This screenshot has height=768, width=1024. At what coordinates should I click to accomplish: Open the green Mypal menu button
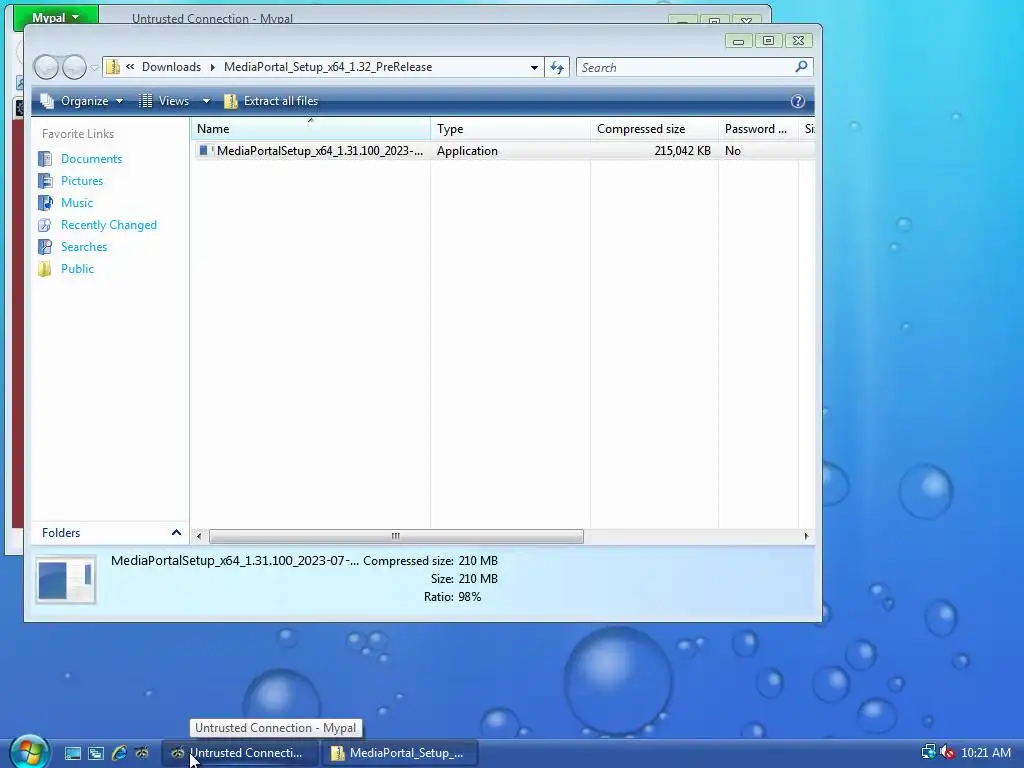(x=56, y=17)
